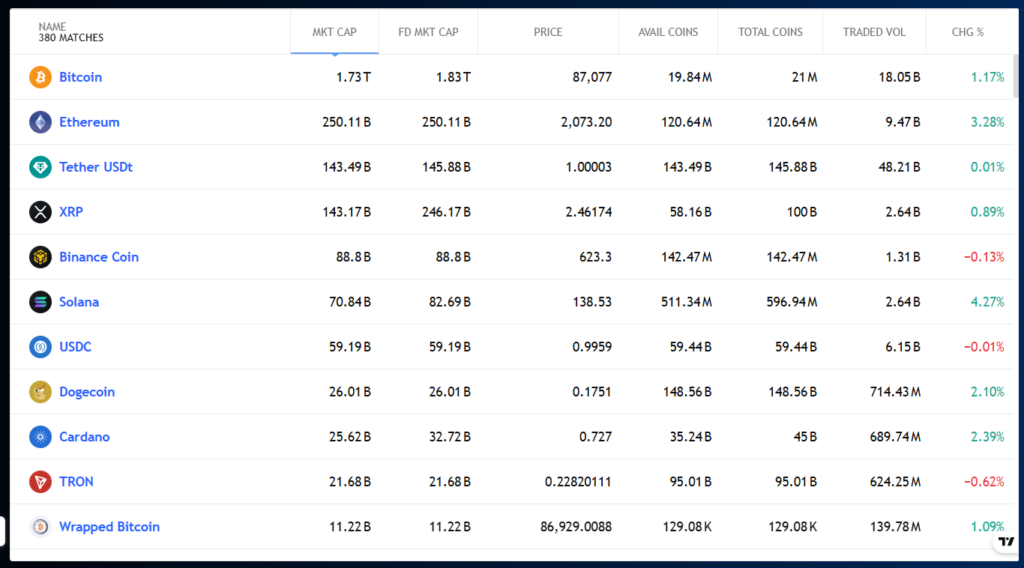Click the Dogecoin logo icon
This screenshot has height=568, width=1024.
click(40, 392)
